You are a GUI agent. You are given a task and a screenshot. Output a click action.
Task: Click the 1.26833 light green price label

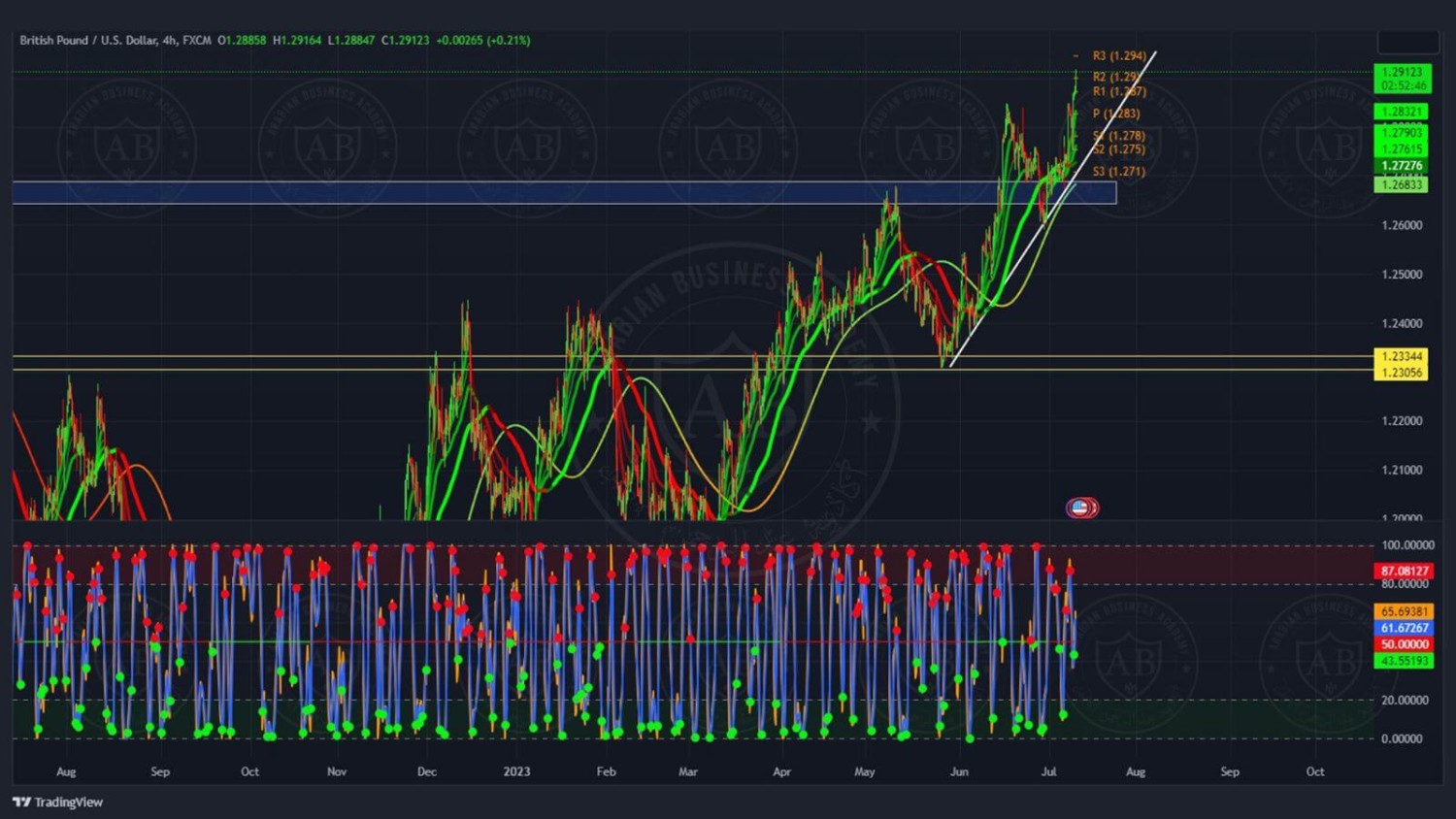click(1402, 184)
